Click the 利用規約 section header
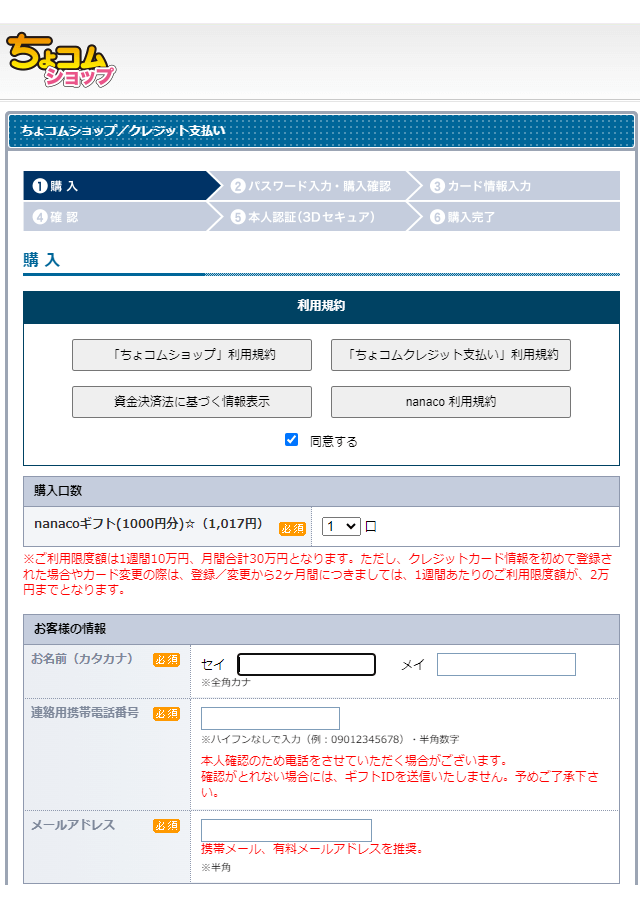This screenshot has height=910, width=640. (x=321, y=307)
